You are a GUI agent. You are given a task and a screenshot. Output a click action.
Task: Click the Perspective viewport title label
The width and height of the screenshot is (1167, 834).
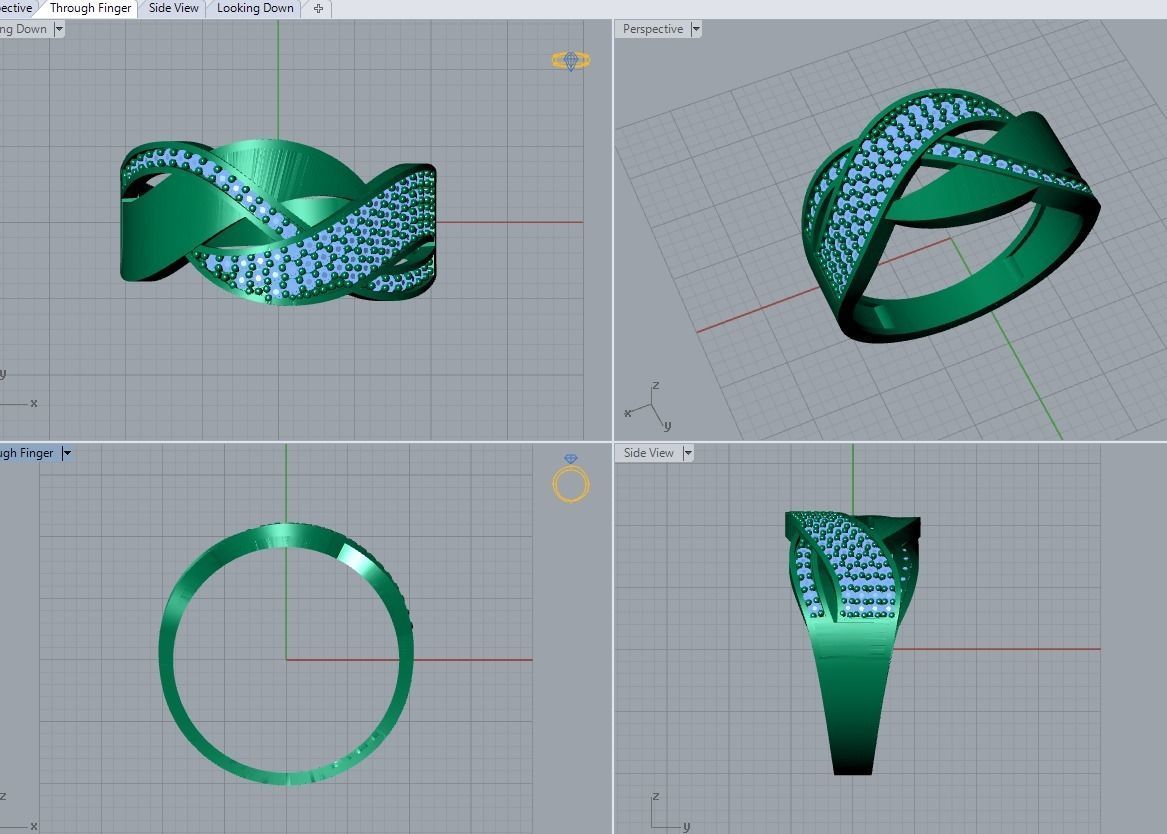(x=653, y=29)
